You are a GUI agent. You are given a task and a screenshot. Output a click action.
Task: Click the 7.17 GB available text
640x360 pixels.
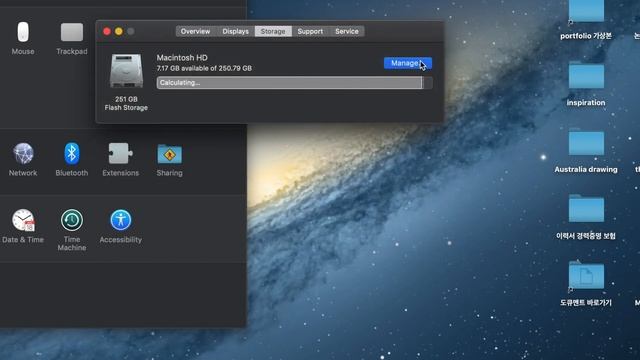point(204,68)
